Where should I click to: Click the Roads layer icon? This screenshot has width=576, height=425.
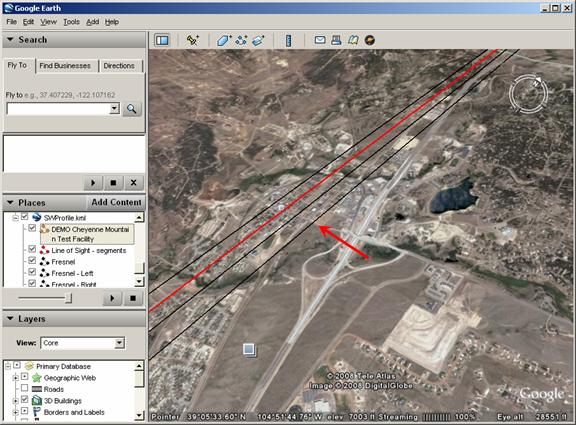[x=37, y=389]
